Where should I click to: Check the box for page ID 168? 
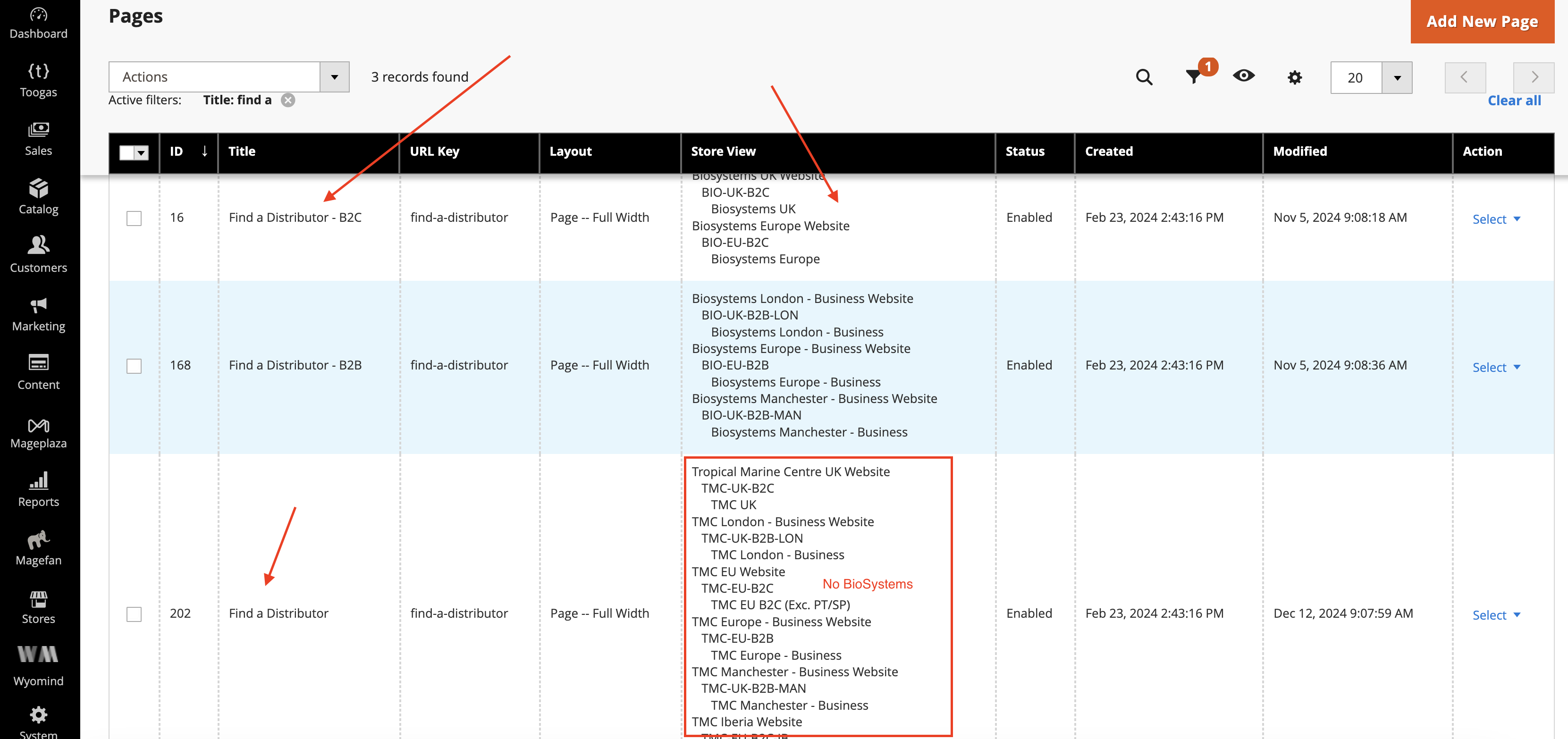tap(134, 366)
